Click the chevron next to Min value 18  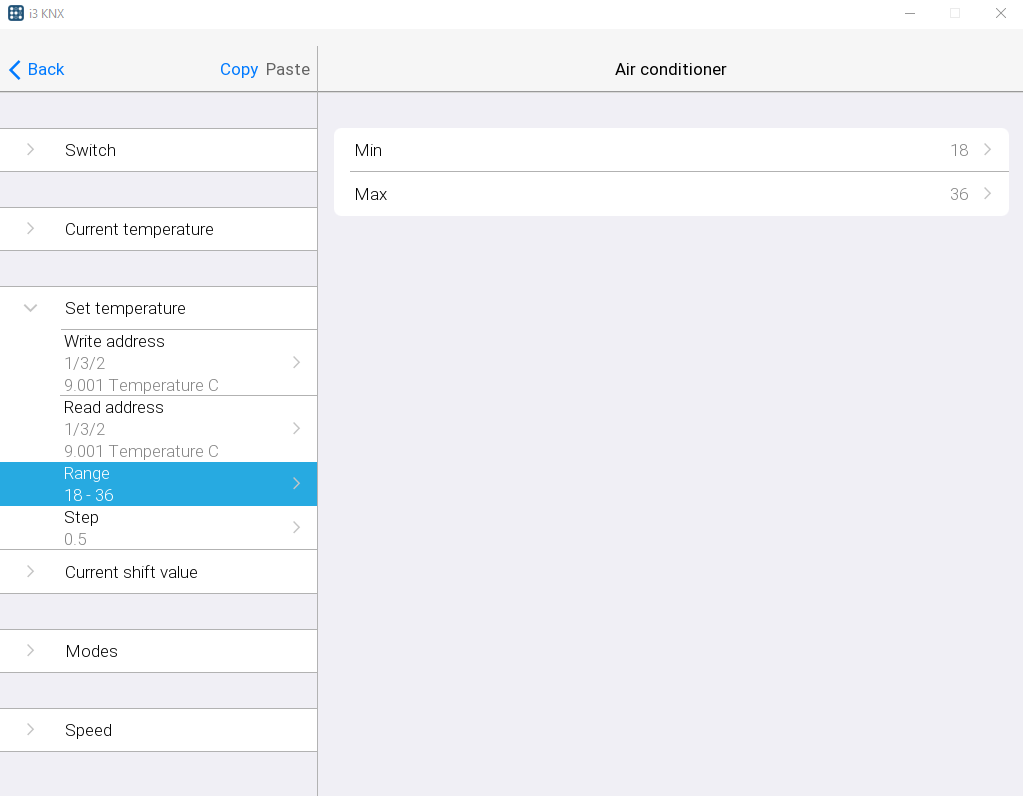(987, 150)
